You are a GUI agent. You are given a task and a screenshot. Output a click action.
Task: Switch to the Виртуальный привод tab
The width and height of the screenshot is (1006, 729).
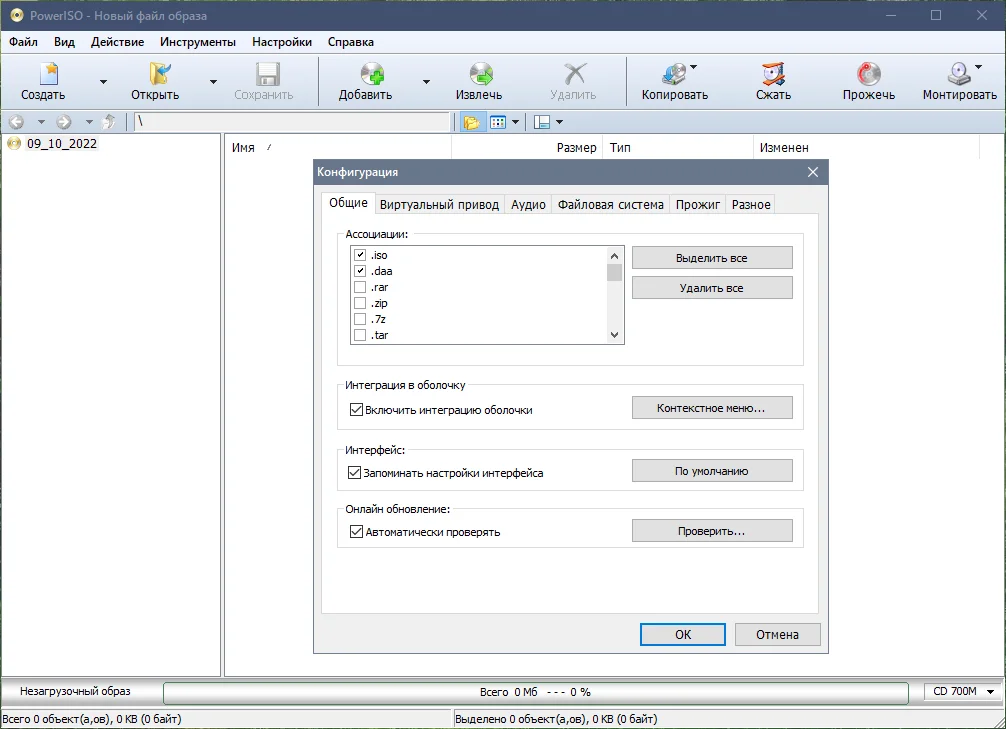click(439, 205)
